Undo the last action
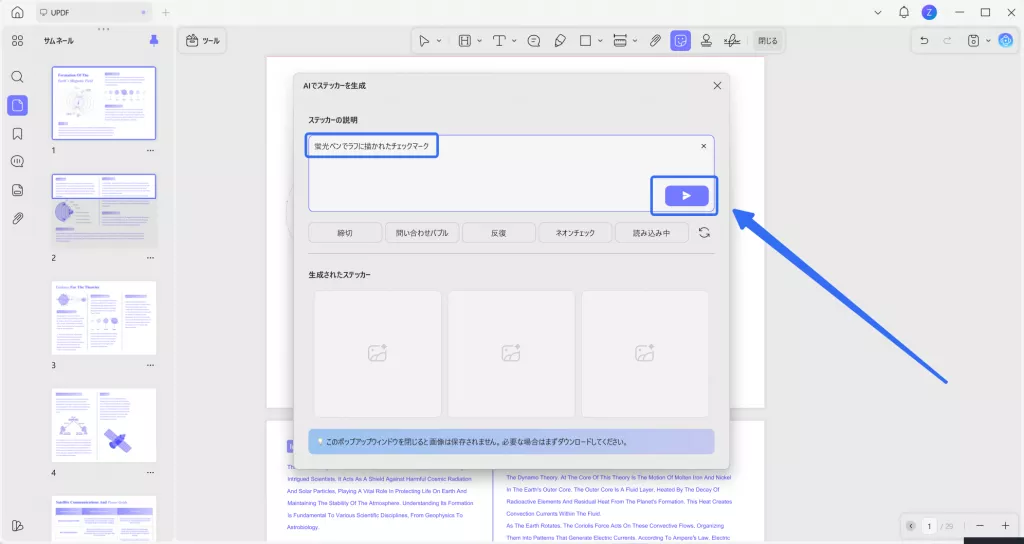Image resolution: width=1024 pixels, height=544 pixels. tap(924, 40)
